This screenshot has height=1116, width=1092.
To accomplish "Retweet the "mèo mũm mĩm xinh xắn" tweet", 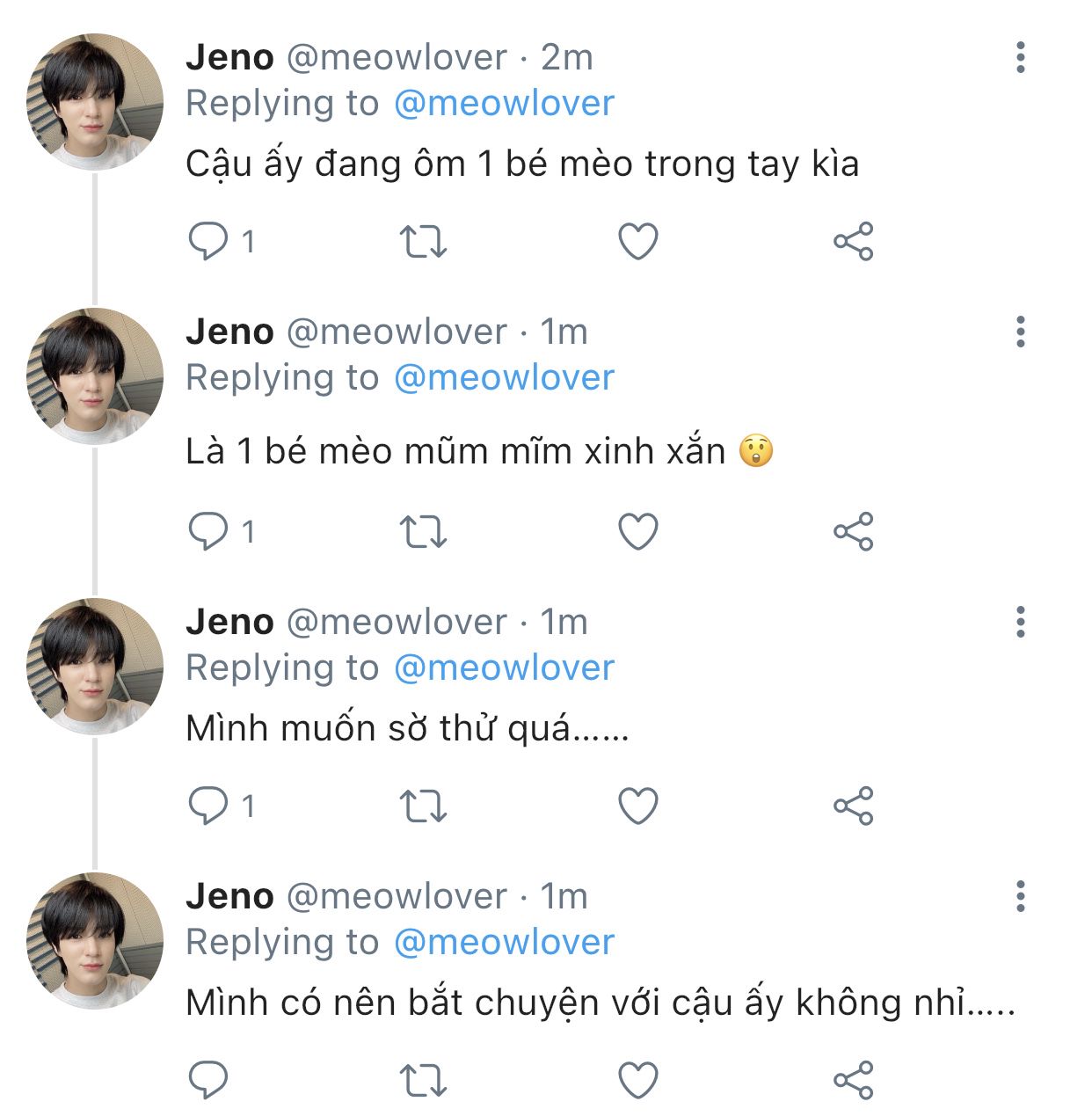I will pos(424,531).
